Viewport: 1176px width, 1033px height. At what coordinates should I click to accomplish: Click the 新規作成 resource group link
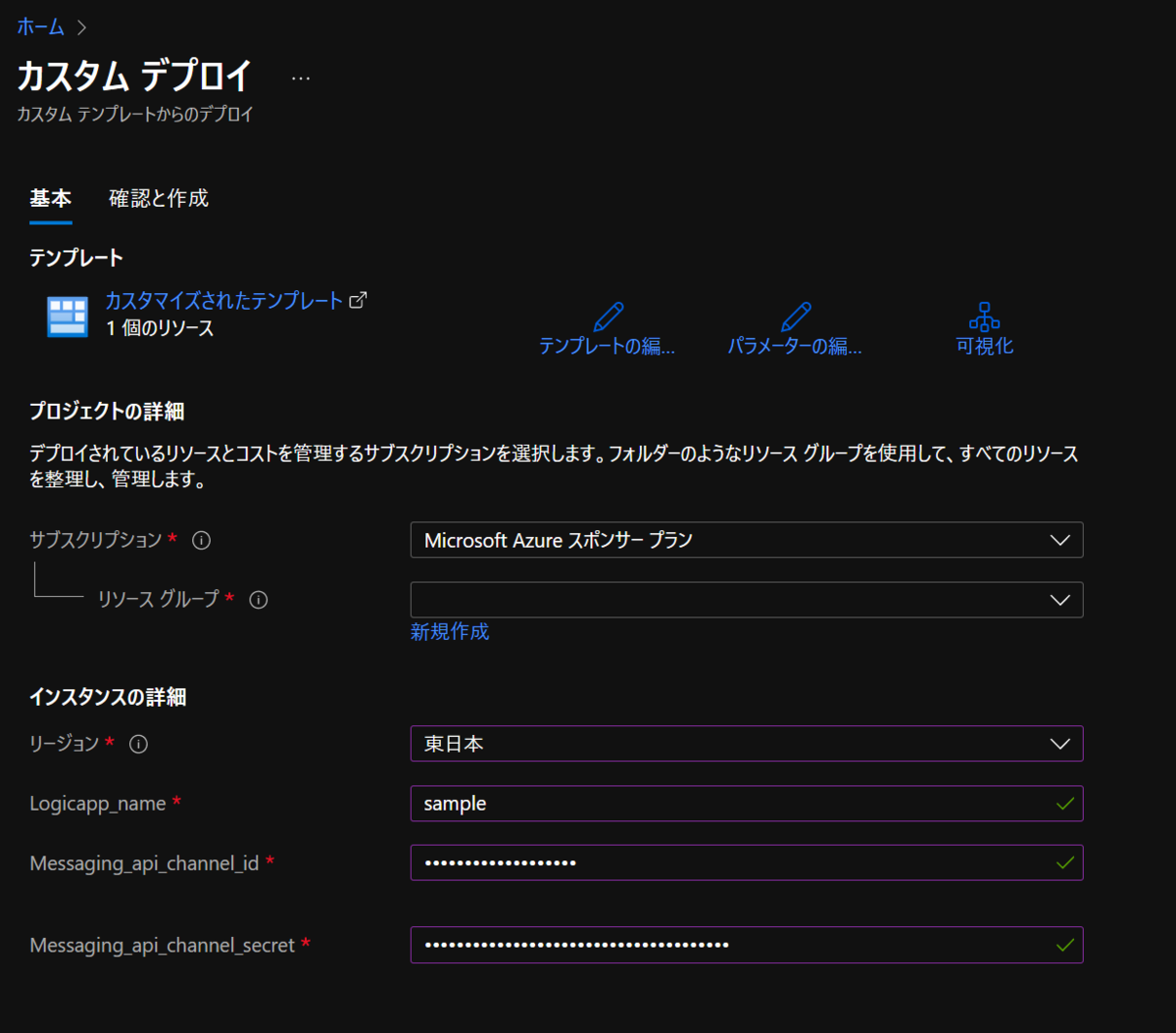pos(450,632)
